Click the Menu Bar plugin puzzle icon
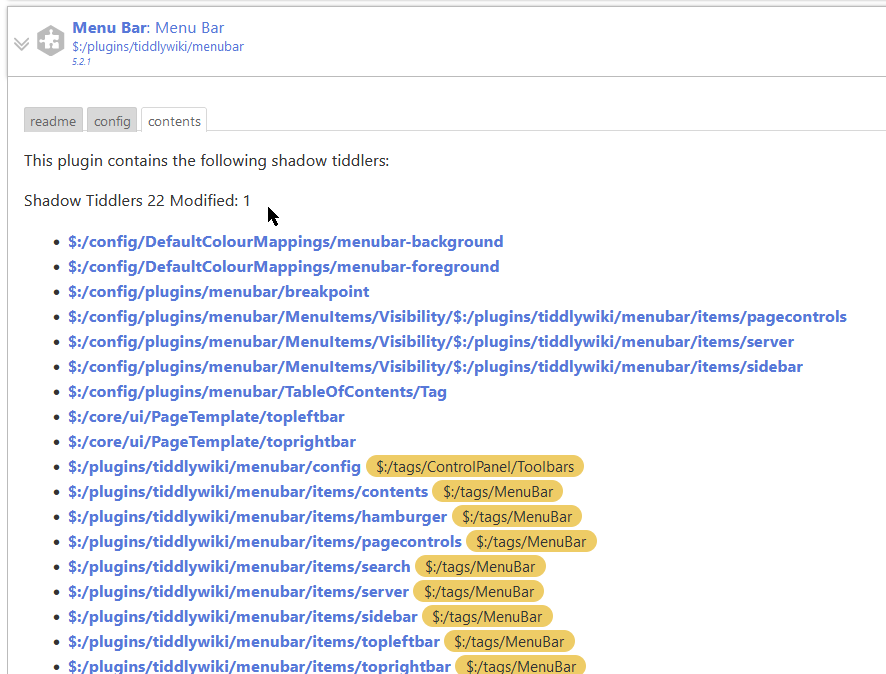The width and height of the screenshot is (886, 674). pos(50,41)
